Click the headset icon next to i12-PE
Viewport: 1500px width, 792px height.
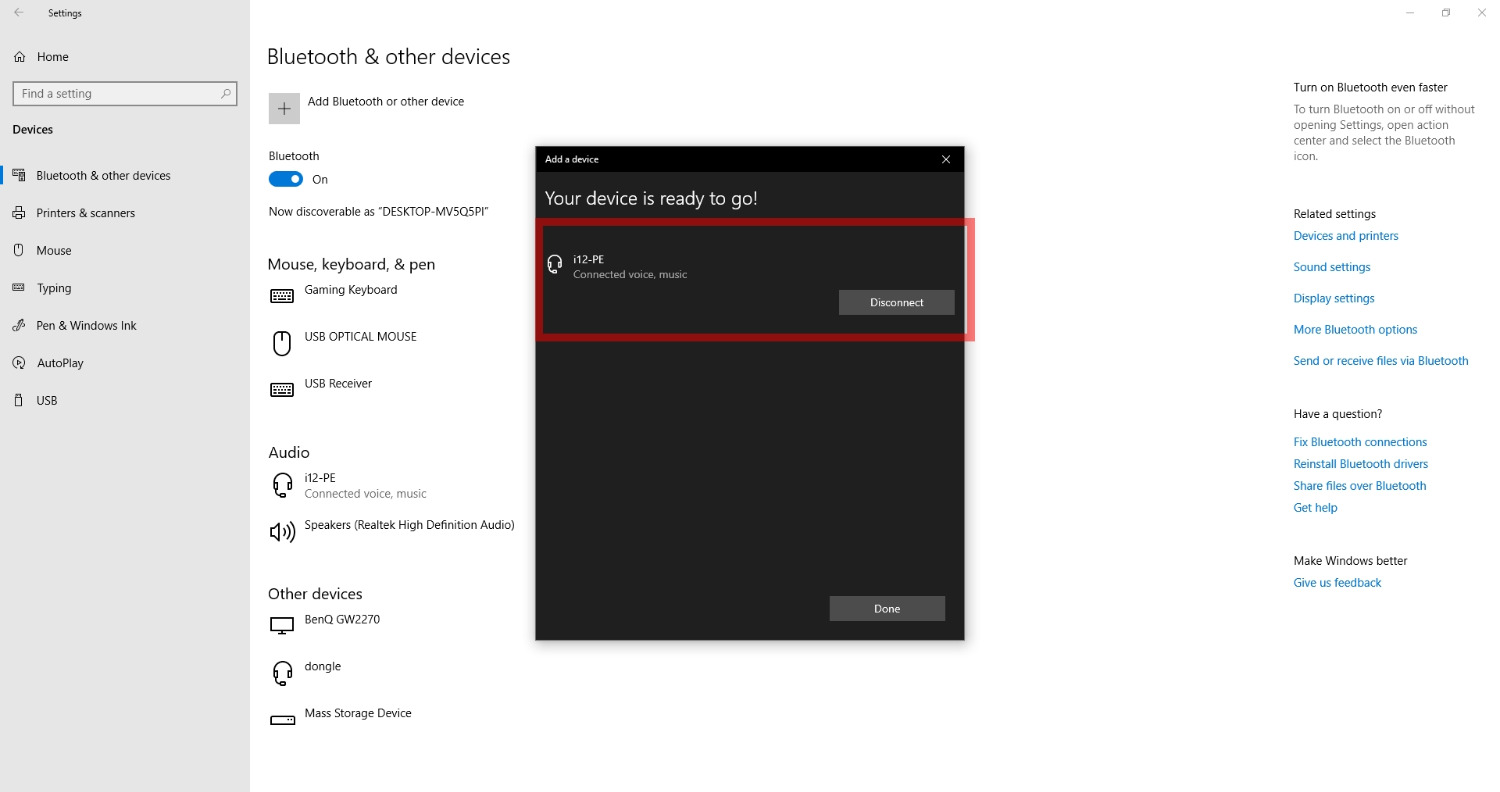(x=282, y=484)
